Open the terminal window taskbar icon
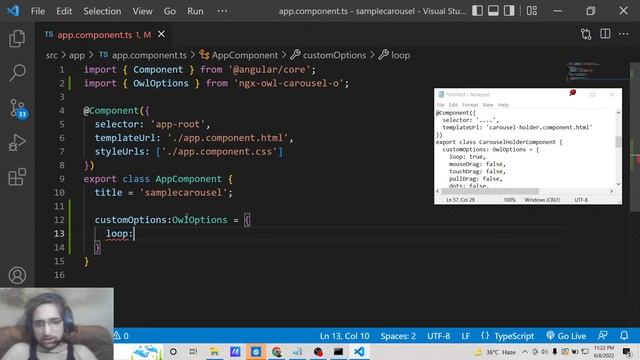The width and height of the screenshot is (640, 360). (338, 351)
